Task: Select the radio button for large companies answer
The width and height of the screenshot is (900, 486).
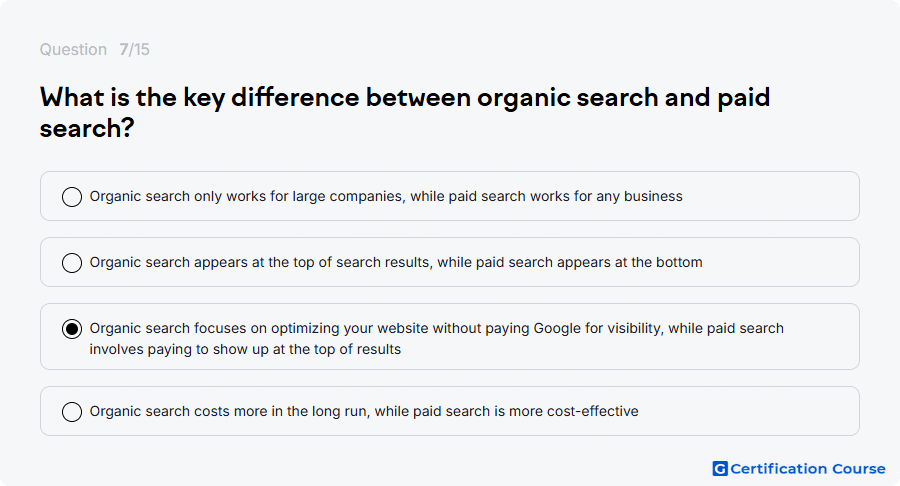Action: click(x=72, y=197)
